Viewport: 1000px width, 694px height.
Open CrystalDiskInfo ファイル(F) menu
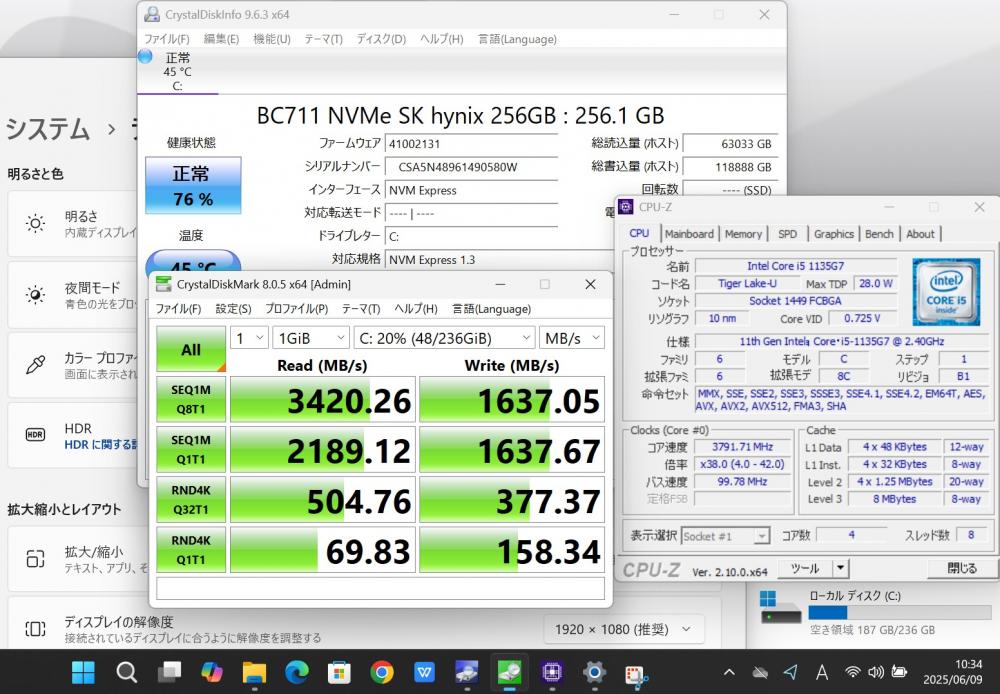point(166,39)
